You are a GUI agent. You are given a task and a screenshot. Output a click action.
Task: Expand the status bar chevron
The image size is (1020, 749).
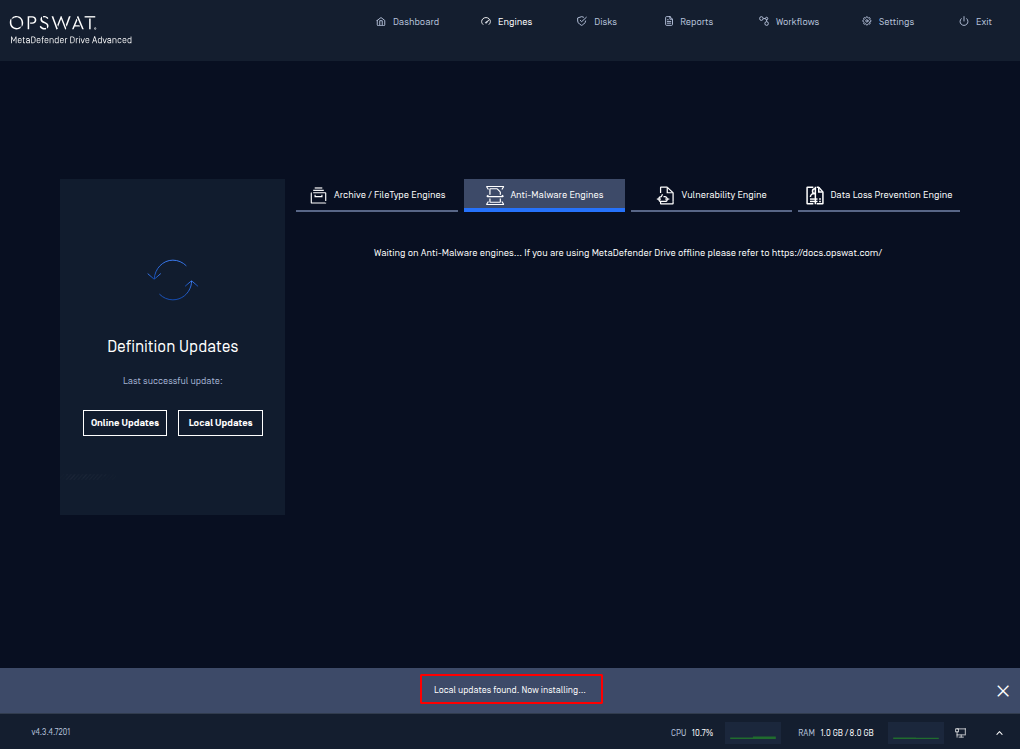coord(999,733)
